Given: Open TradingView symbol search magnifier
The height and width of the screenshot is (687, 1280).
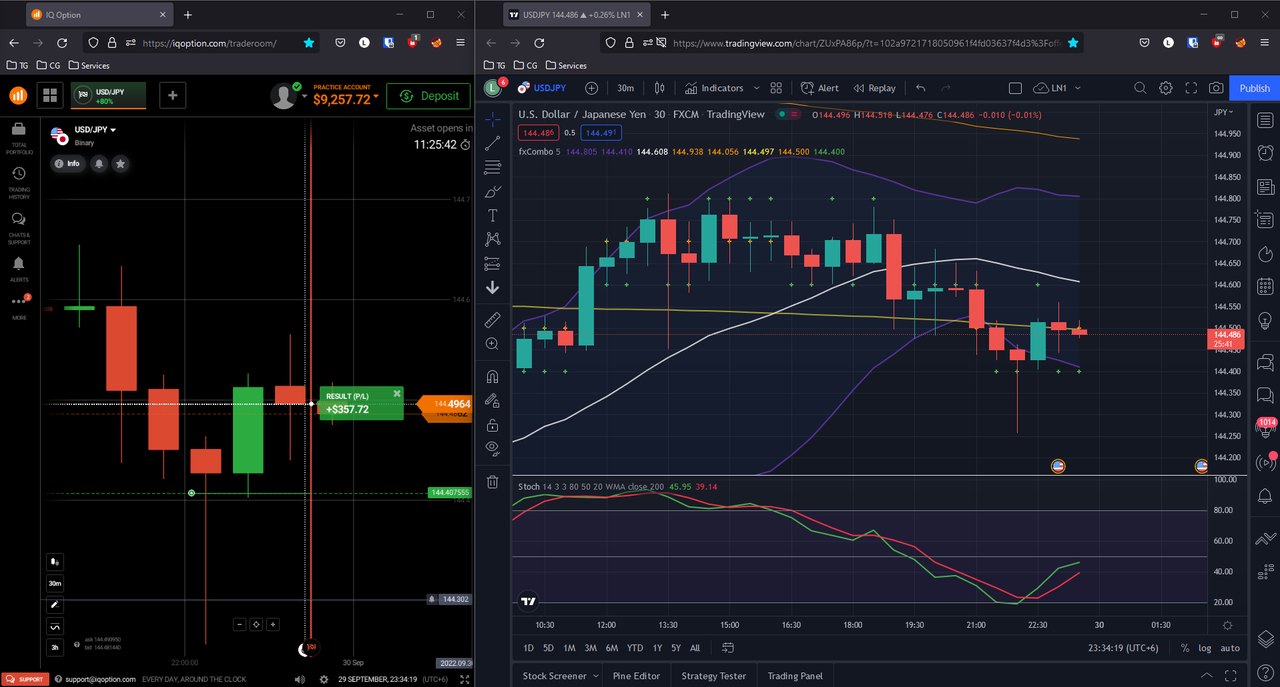Looking at the screenshot, I should [1140, 88].
